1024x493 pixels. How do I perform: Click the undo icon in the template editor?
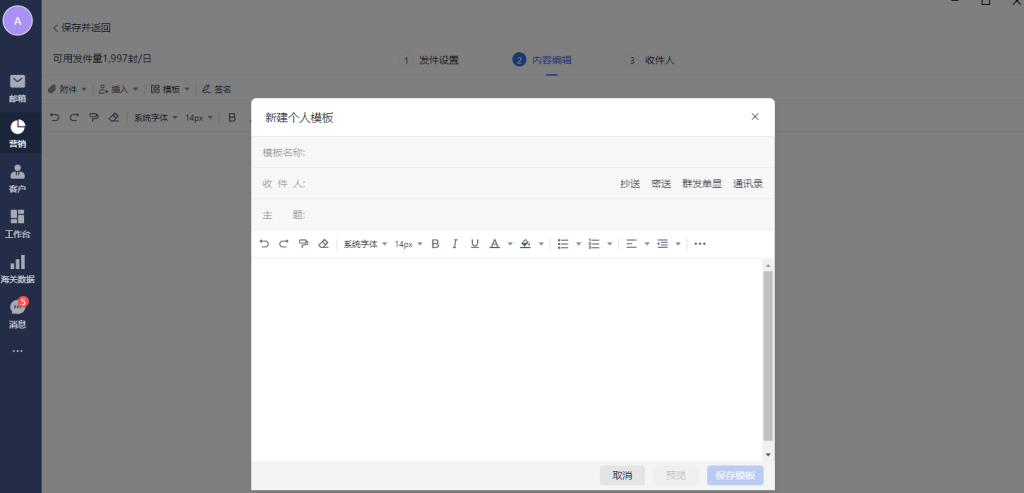point(264,244)
